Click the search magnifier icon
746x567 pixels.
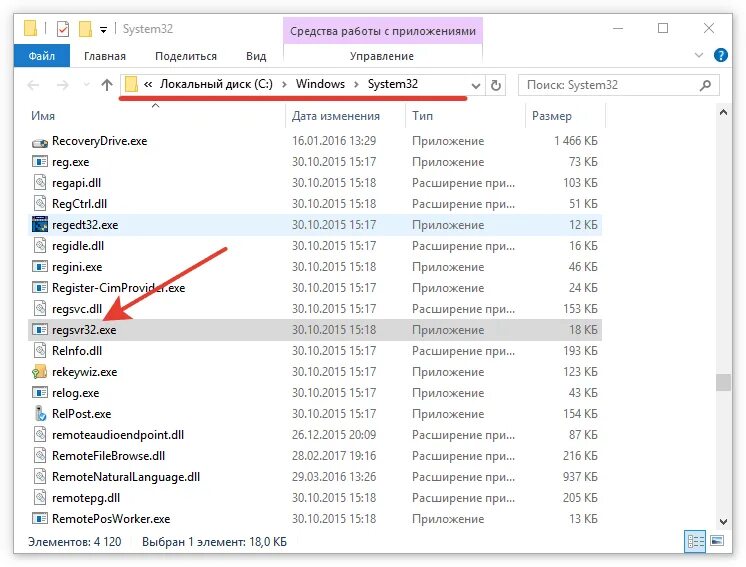(705, 85)
